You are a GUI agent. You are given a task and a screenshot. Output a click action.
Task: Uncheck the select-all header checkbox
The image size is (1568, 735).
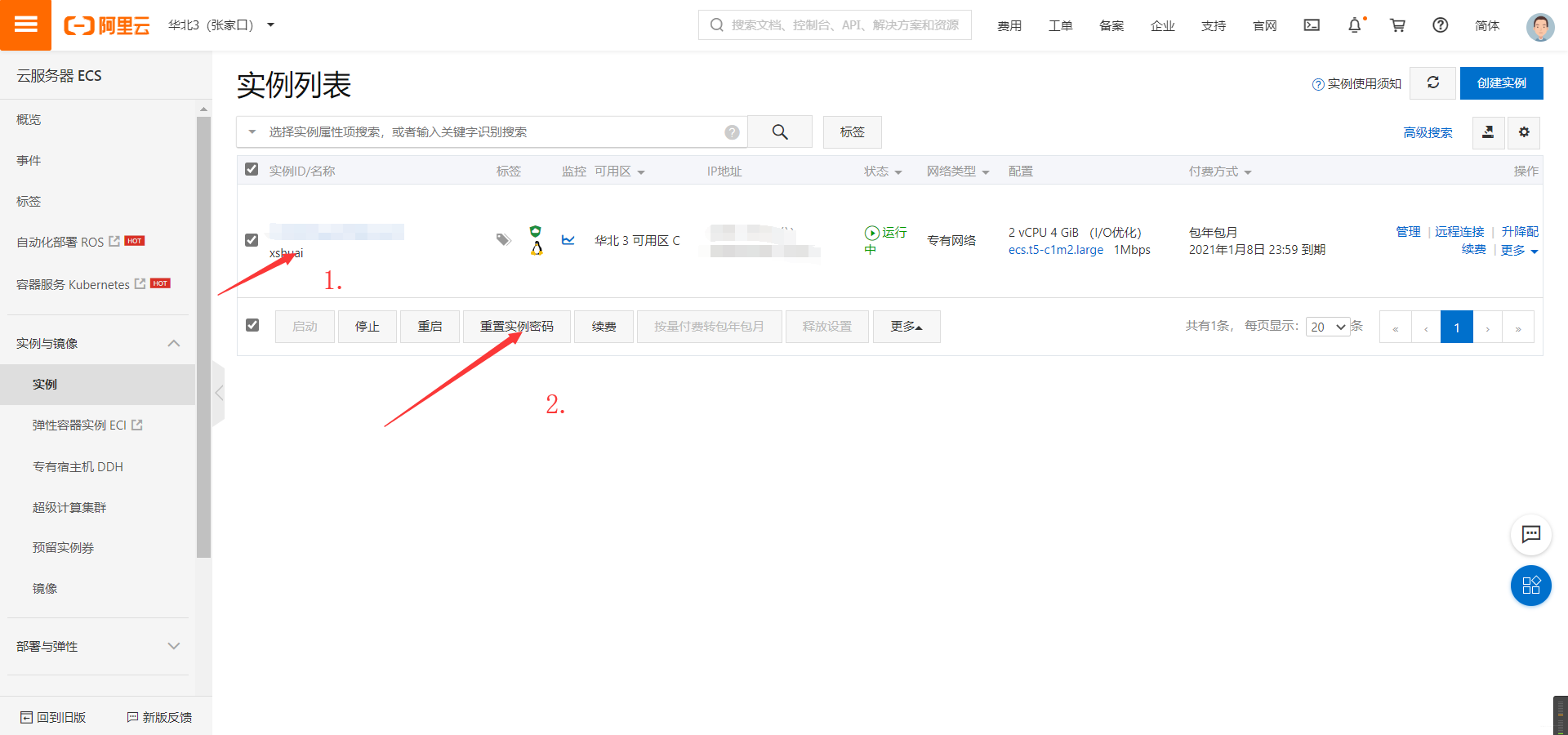(x=252, y=169)
